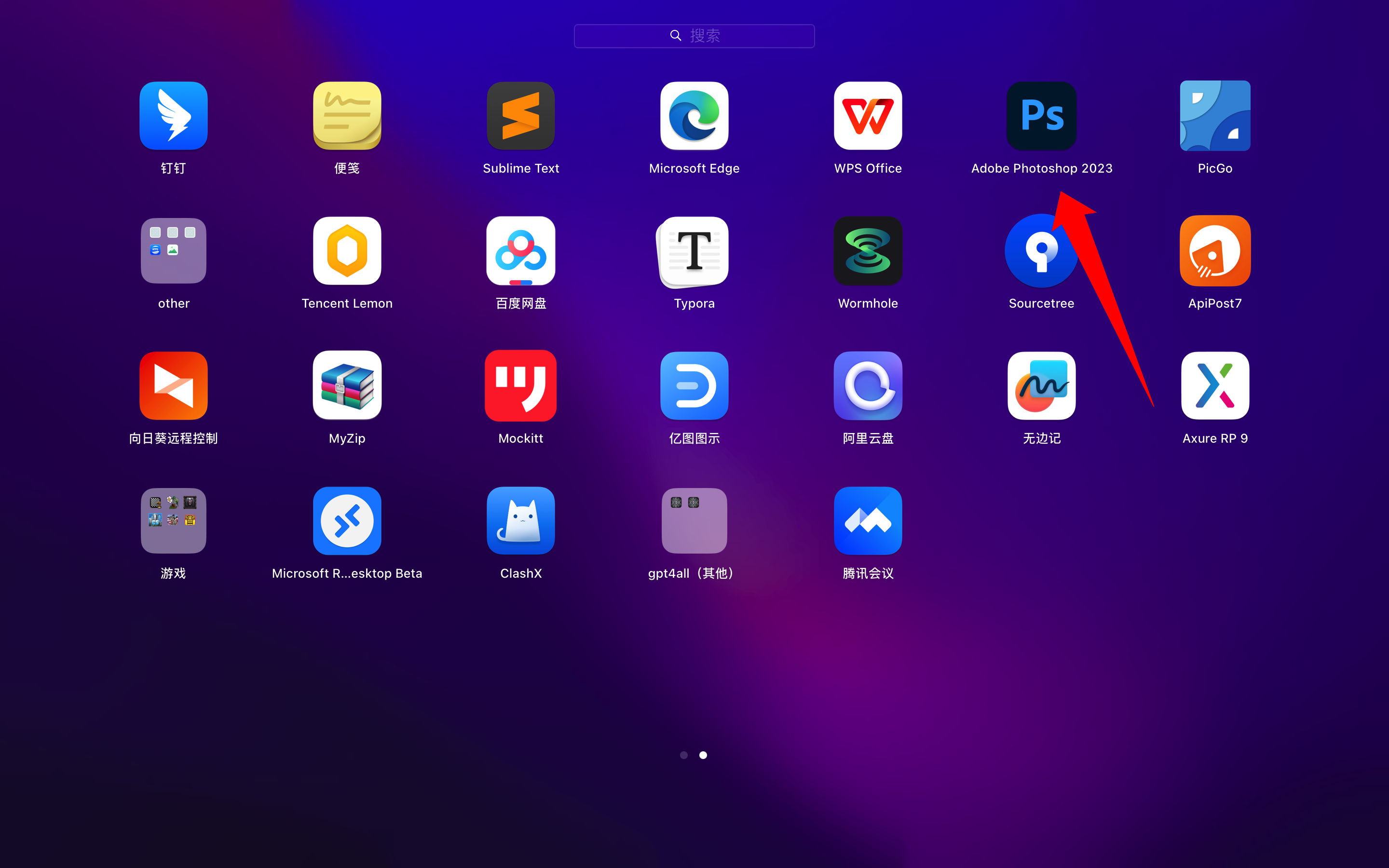Launch 阿里云盘 cloud drive
The height and width of the screenshot is (868, 1389).
pyautogui.click(x=868, y=386)
